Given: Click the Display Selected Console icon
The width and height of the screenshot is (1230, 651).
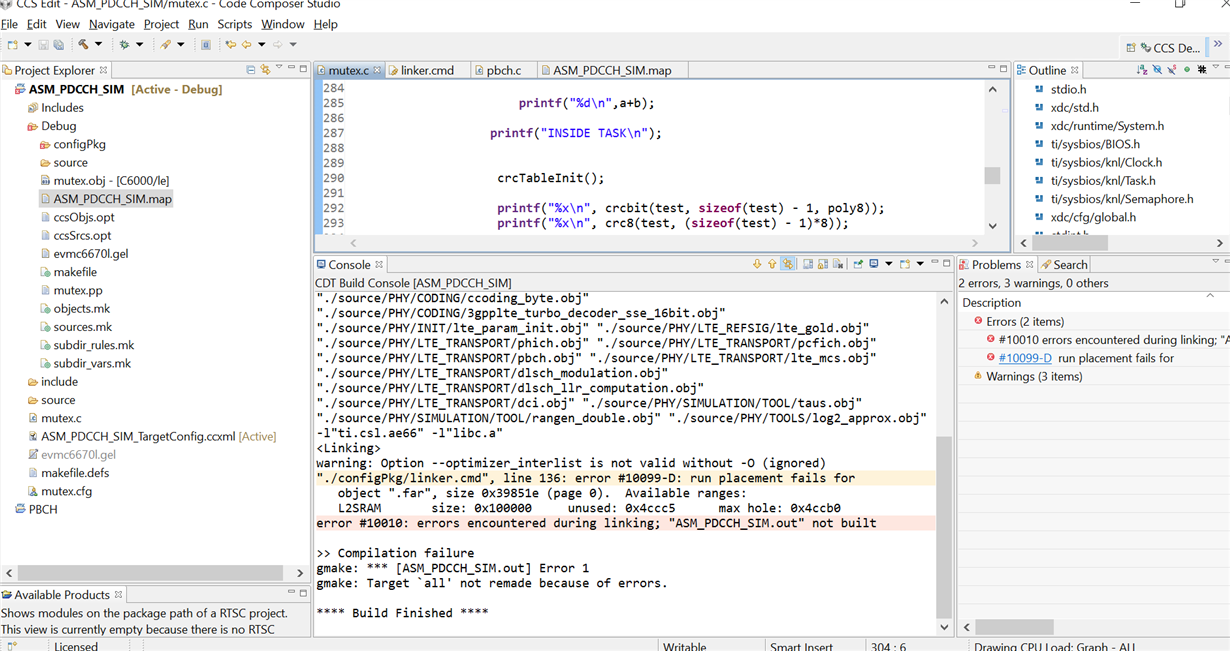Looking at the screenshot, I should pos(874,264).
